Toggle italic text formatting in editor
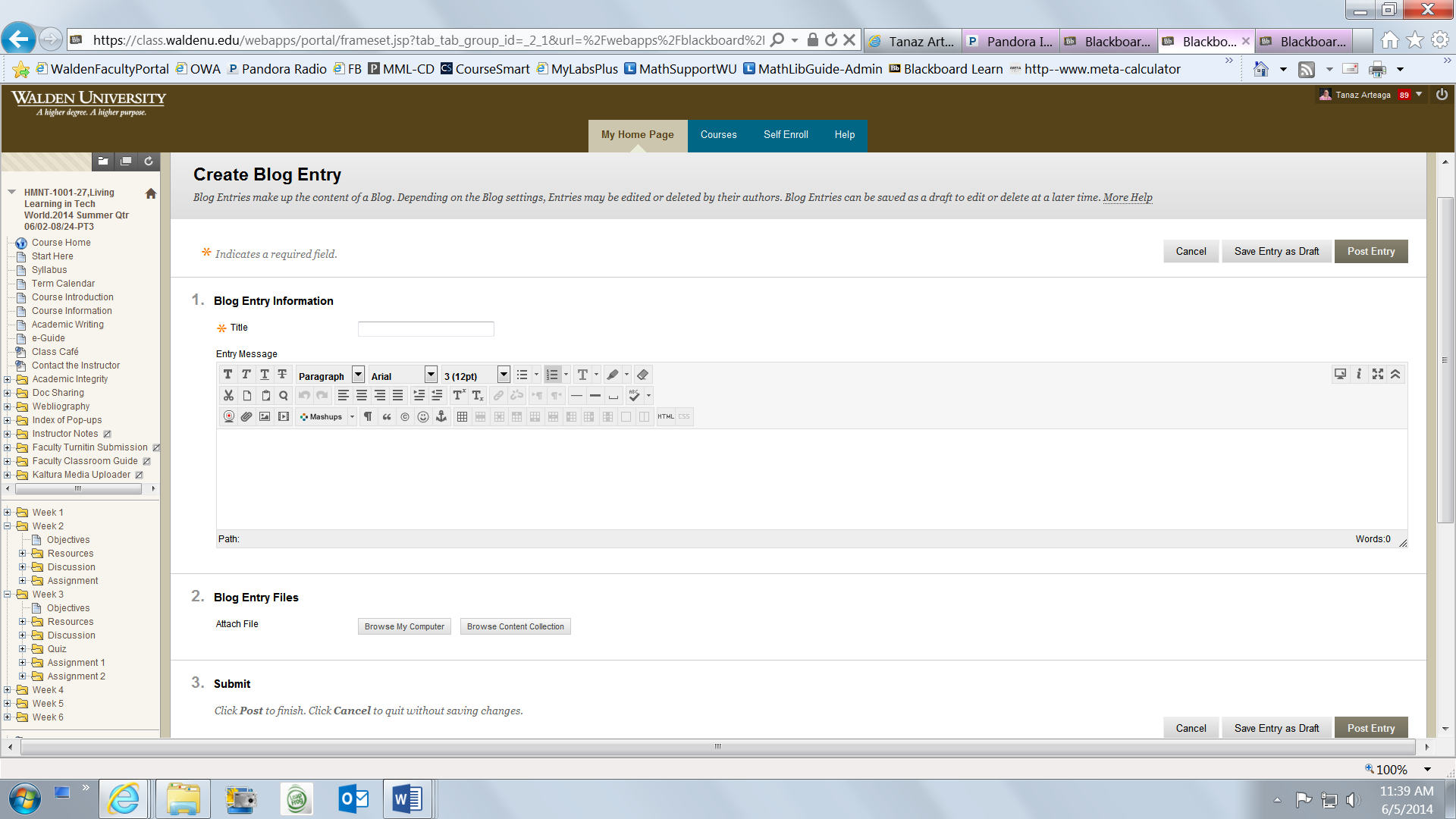The width and height of the screenshot is (1456, 819). 246,375
